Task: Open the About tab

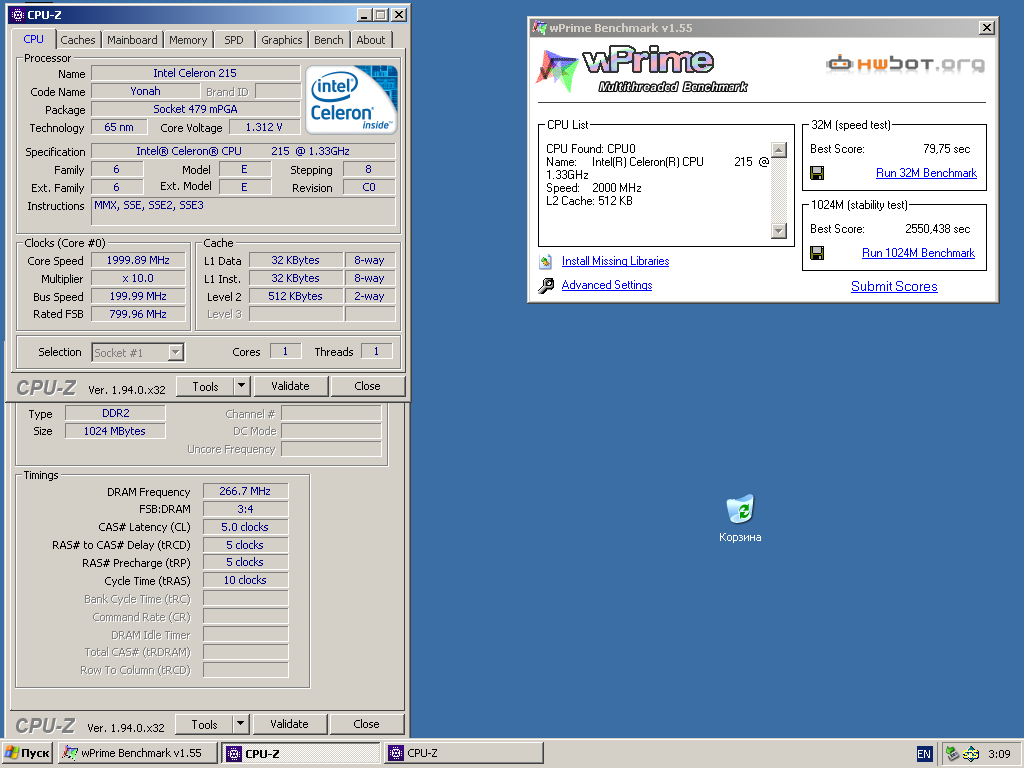Action: (370, 40)
